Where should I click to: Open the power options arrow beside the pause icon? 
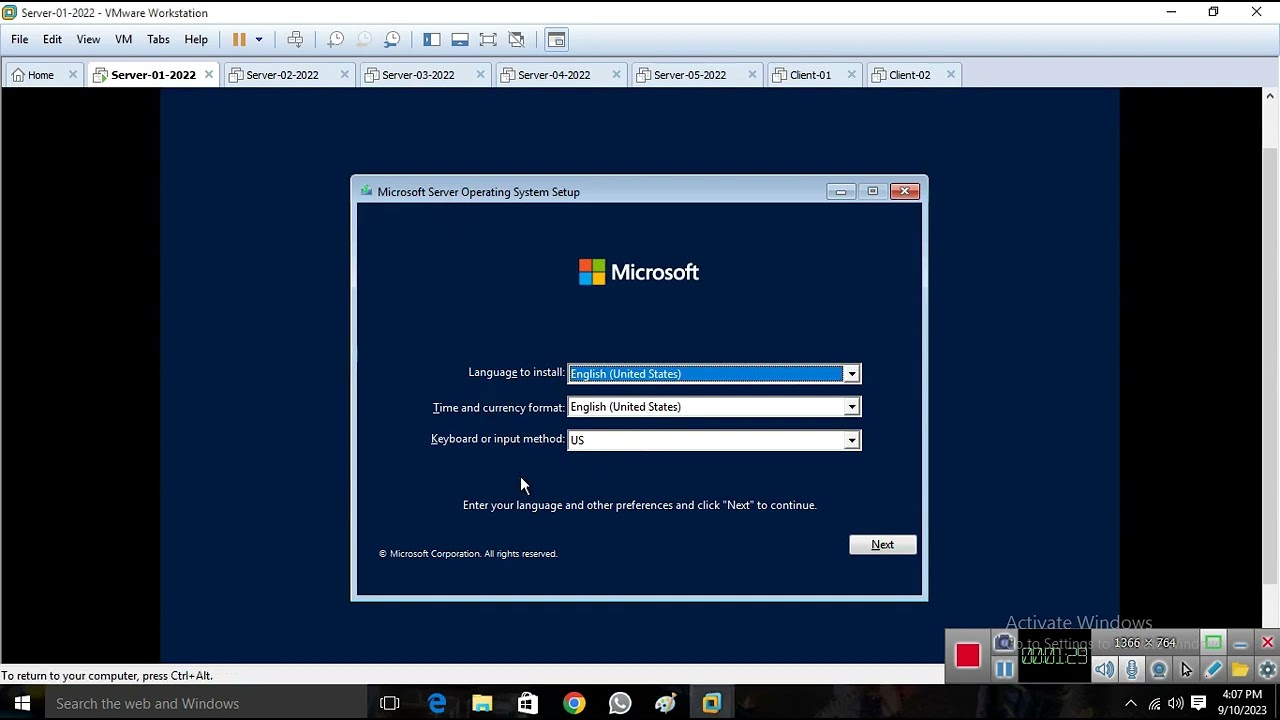pyautogui.click(x=259, y=39)
